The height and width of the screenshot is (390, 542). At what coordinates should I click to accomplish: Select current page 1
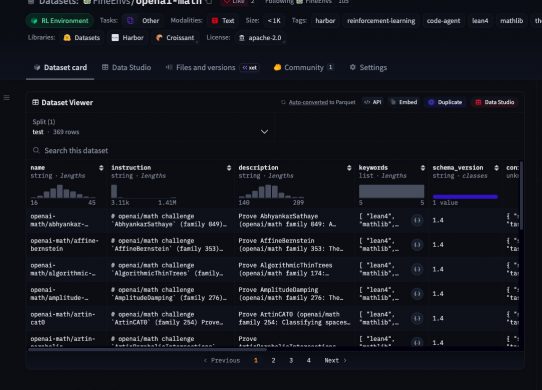point(256,361)
